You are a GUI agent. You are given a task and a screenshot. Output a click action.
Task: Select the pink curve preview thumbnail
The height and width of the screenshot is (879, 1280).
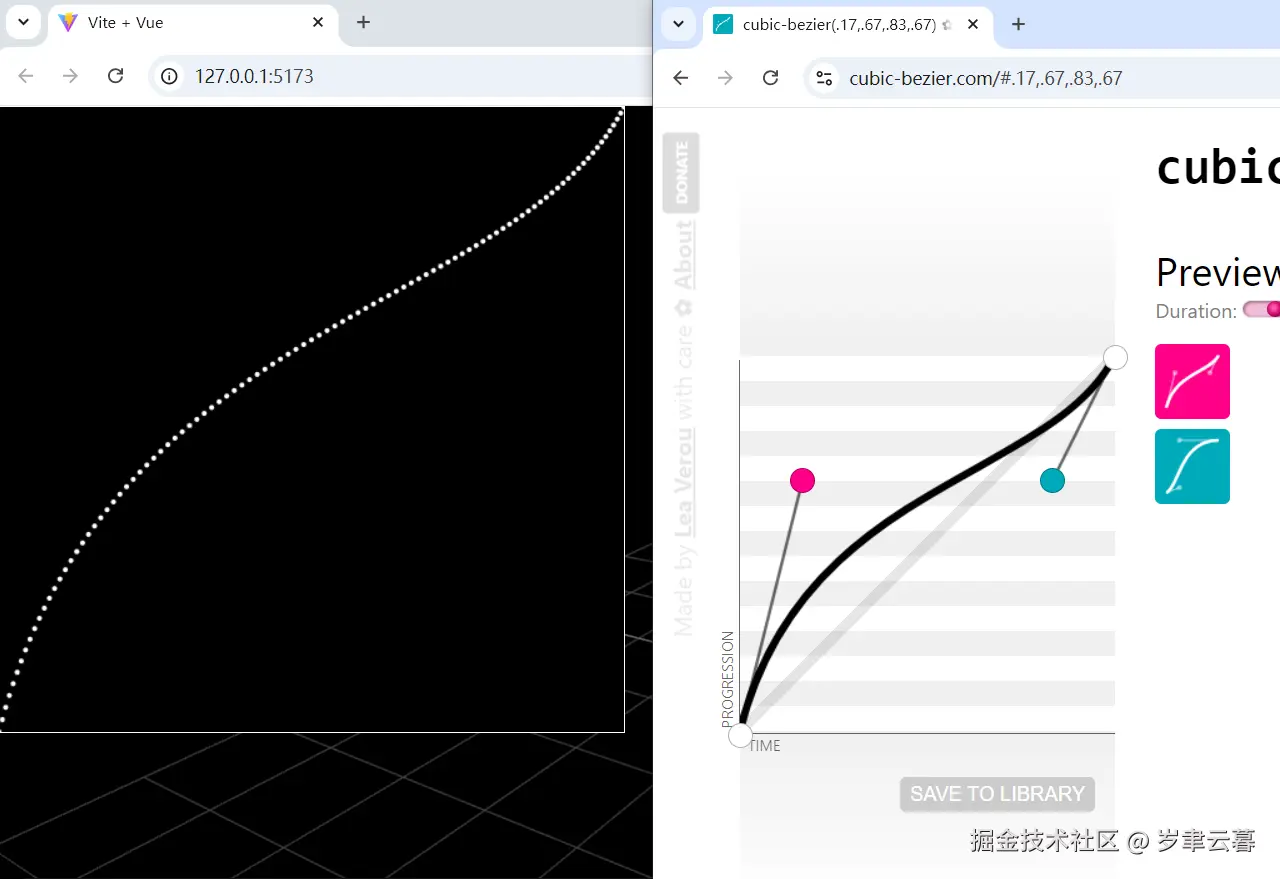point(1192,381)
